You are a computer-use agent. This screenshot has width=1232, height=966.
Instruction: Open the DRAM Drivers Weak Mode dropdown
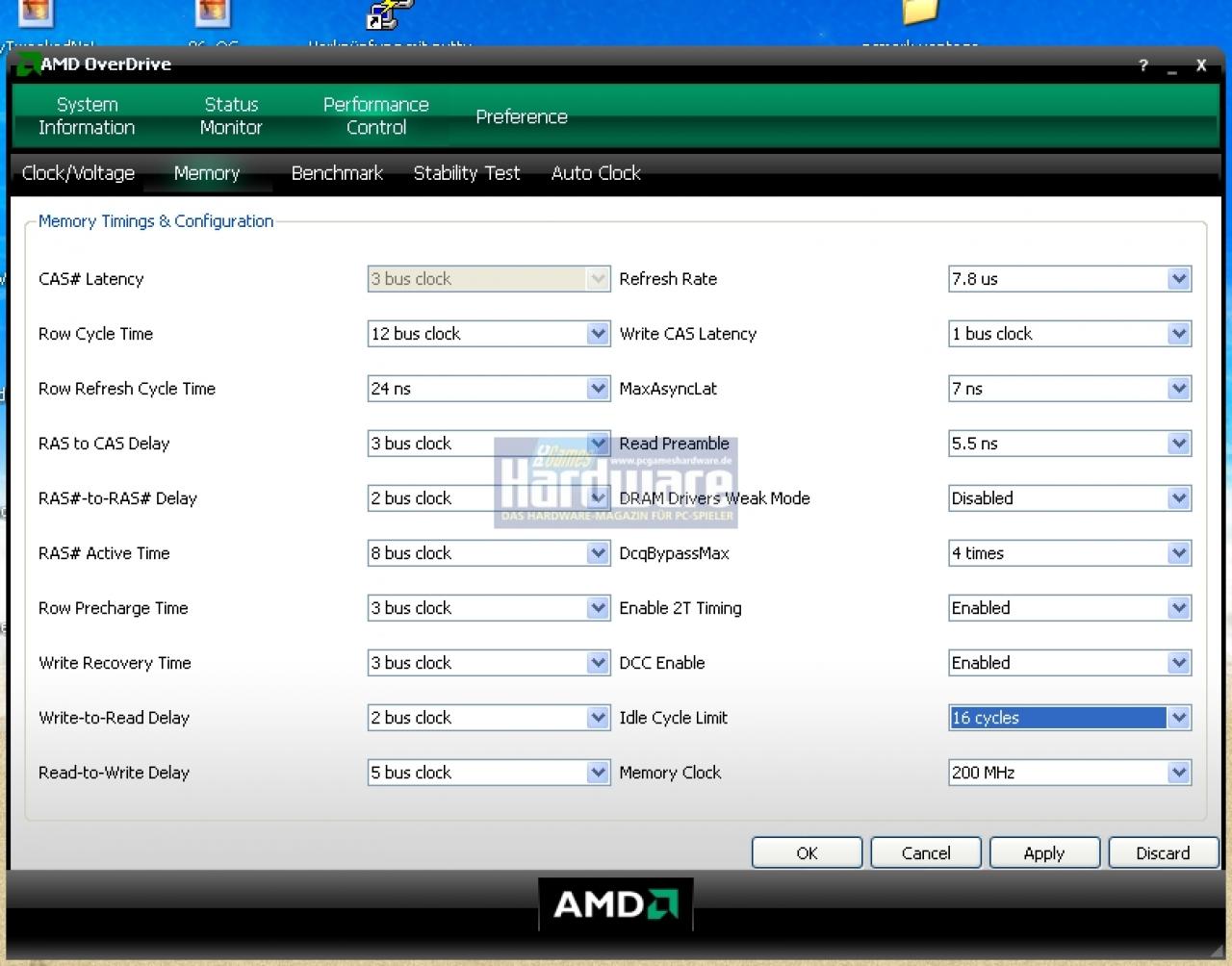[x=1070, y=498]
